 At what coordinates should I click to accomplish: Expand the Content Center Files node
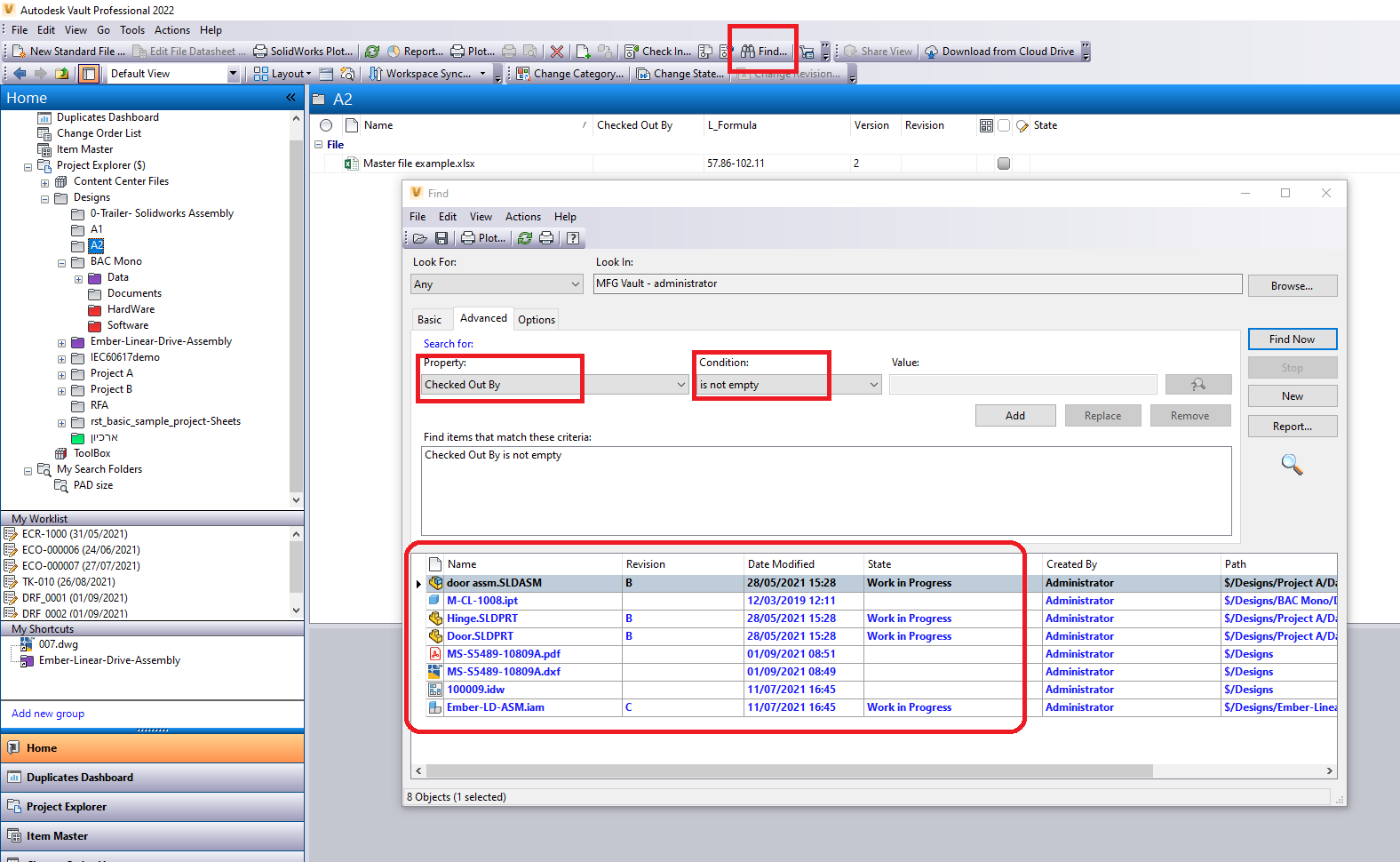[x=44, y=182]
